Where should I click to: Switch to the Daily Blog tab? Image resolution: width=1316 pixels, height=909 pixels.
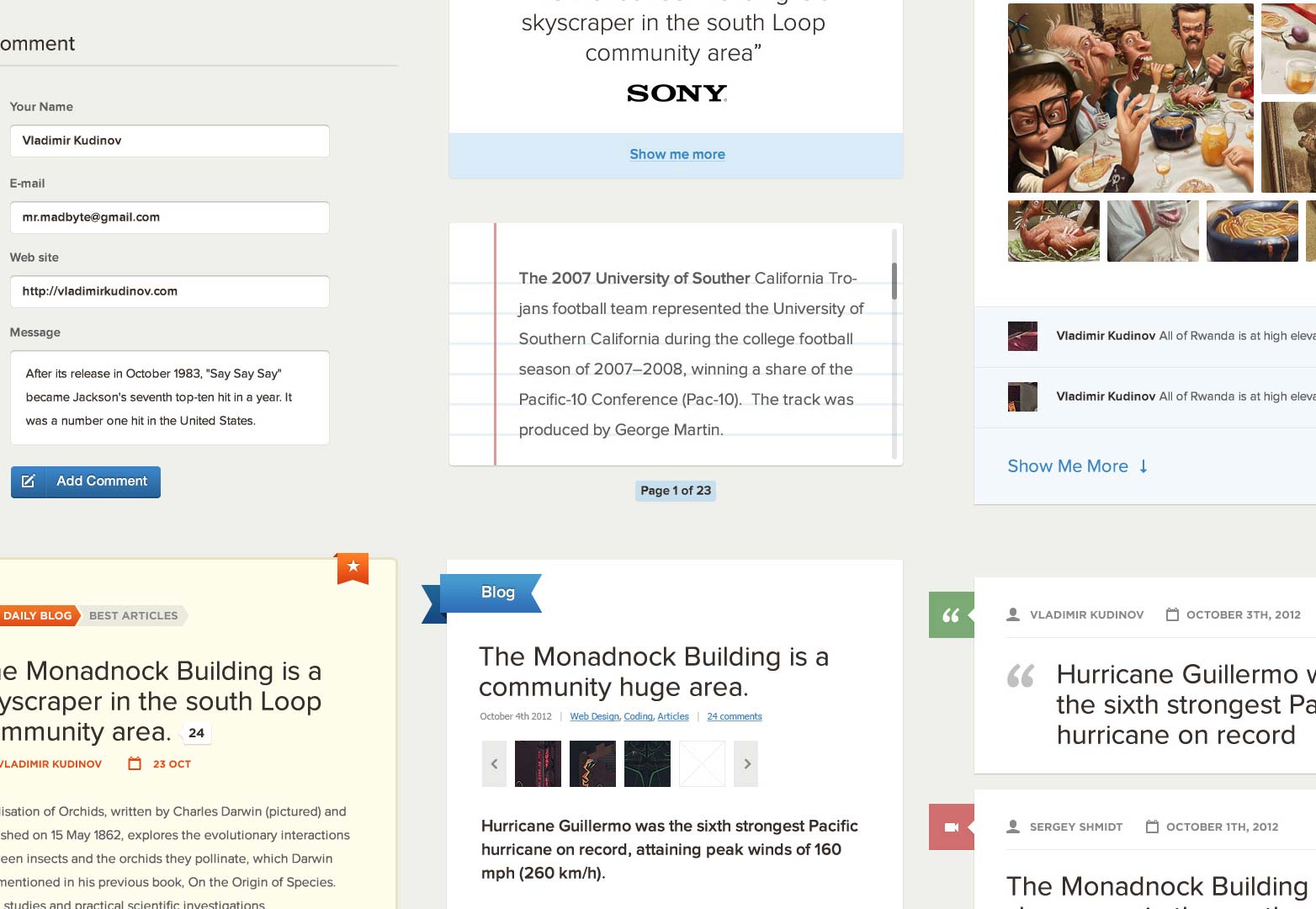[x=38, y=615]
